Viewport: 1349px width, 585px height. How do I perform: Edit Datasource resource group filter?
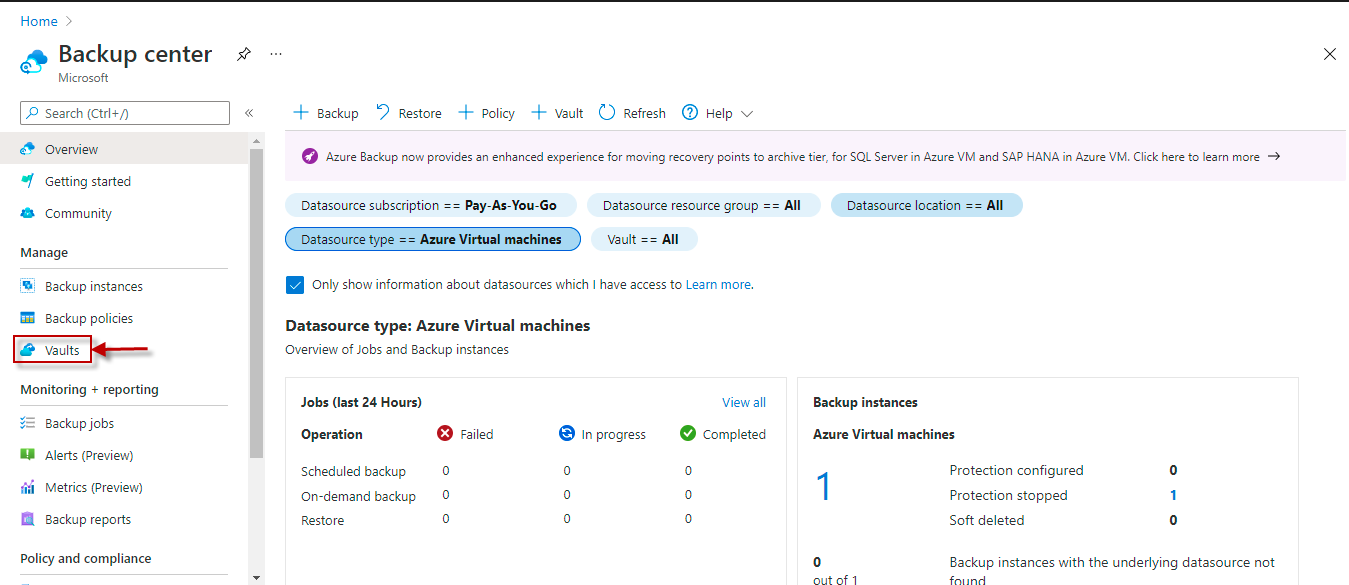704,205
